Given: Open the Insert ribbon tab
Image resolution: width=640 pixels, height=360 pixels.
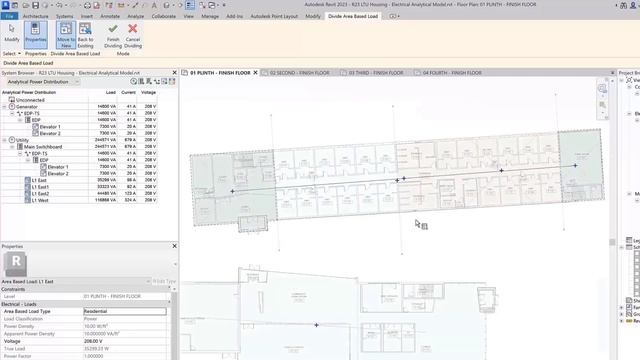Looking at the screenshot, I should click(x=87, y=16).
